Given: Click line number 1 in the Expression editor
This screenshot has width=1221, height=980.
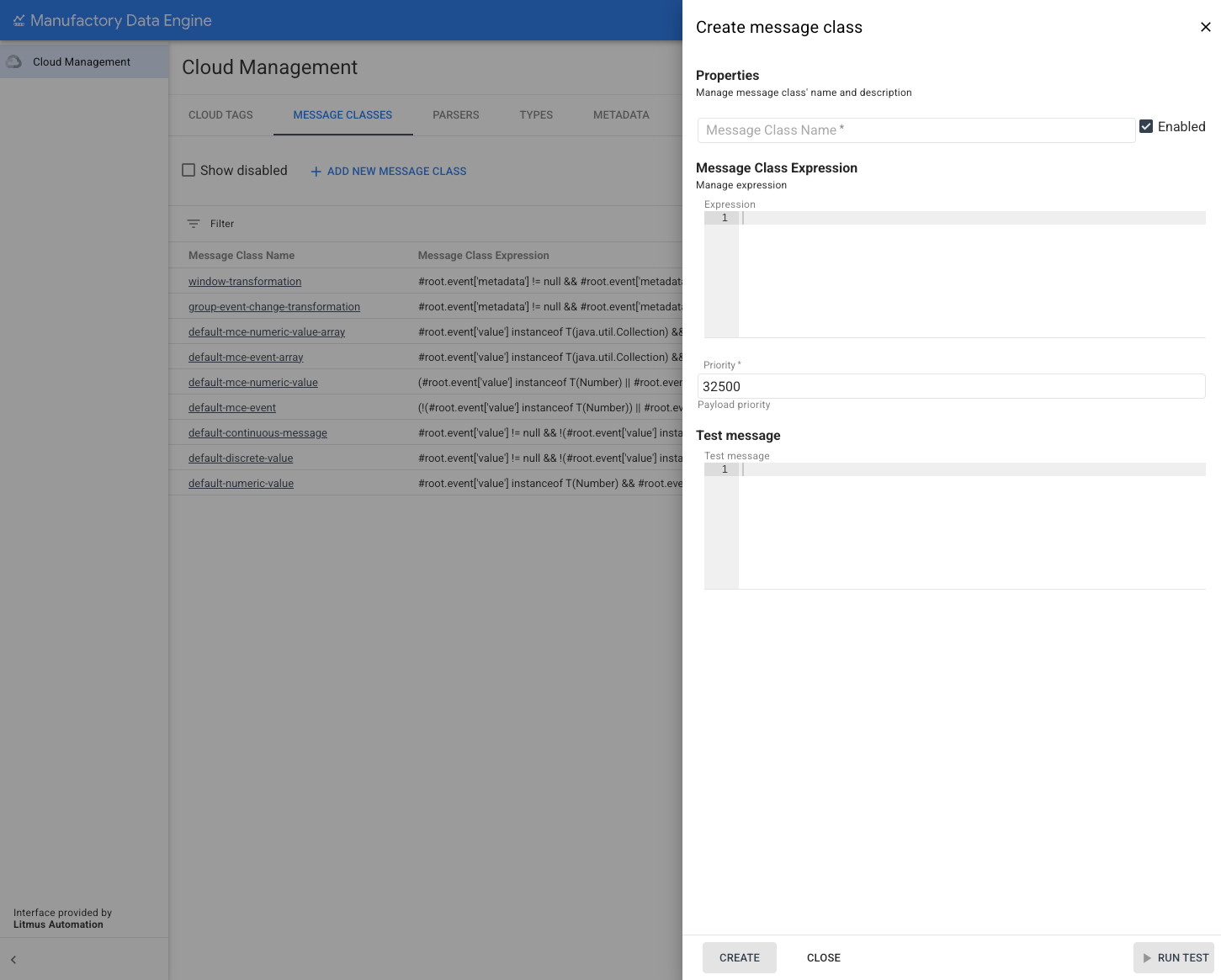Looking at the screenshot, I should 724,217.
